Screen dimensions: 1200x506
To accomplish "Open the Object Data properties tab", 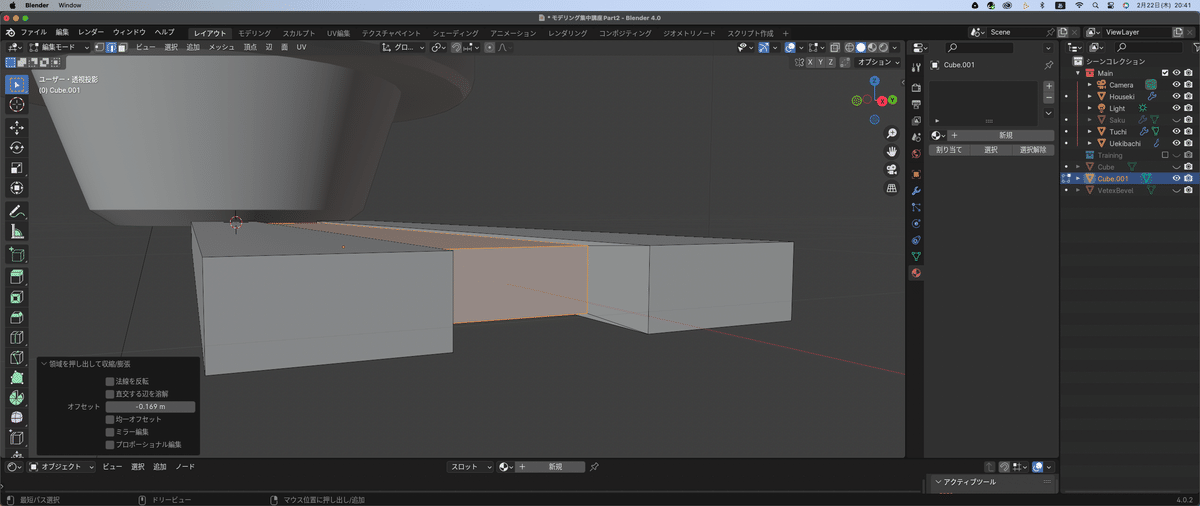I will pyautogui.click(x=916, y=256).
